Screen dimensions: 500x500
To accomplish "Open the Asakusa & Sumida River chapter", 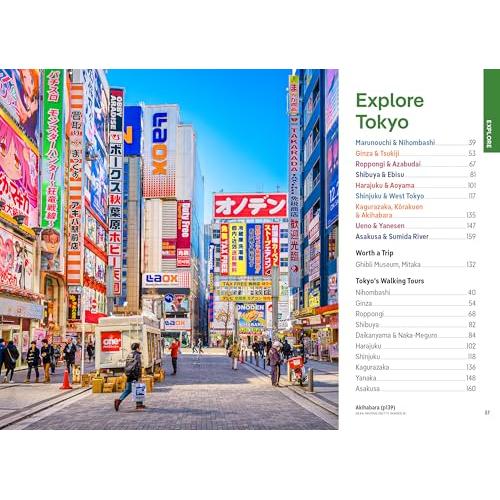I will click(415, 236).
